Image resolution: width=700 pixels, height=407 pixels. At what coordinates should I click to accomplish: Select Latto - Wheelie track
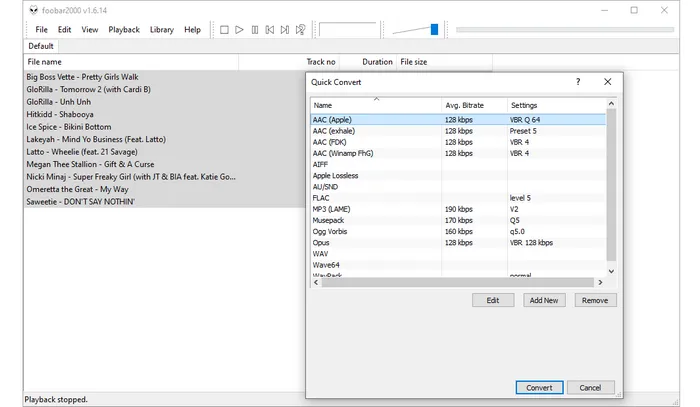(164, 152)
